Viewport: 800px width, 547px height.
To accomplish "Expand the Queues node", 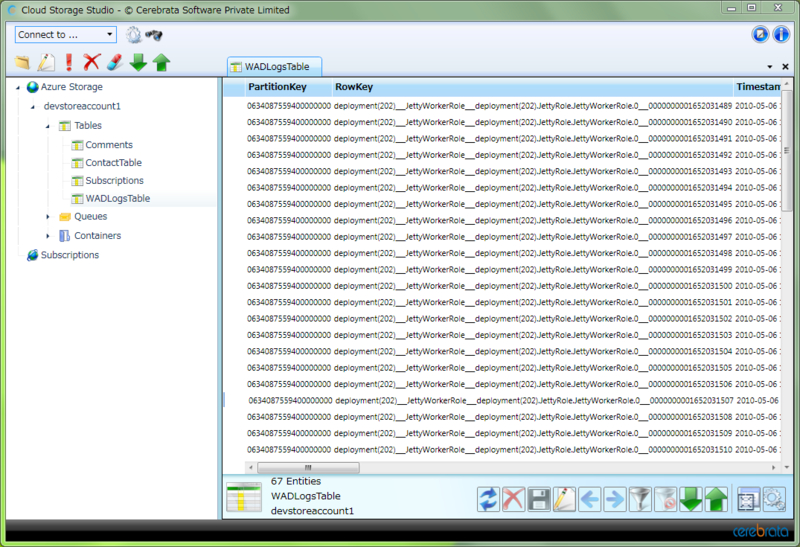I will [x=48, y=217].
